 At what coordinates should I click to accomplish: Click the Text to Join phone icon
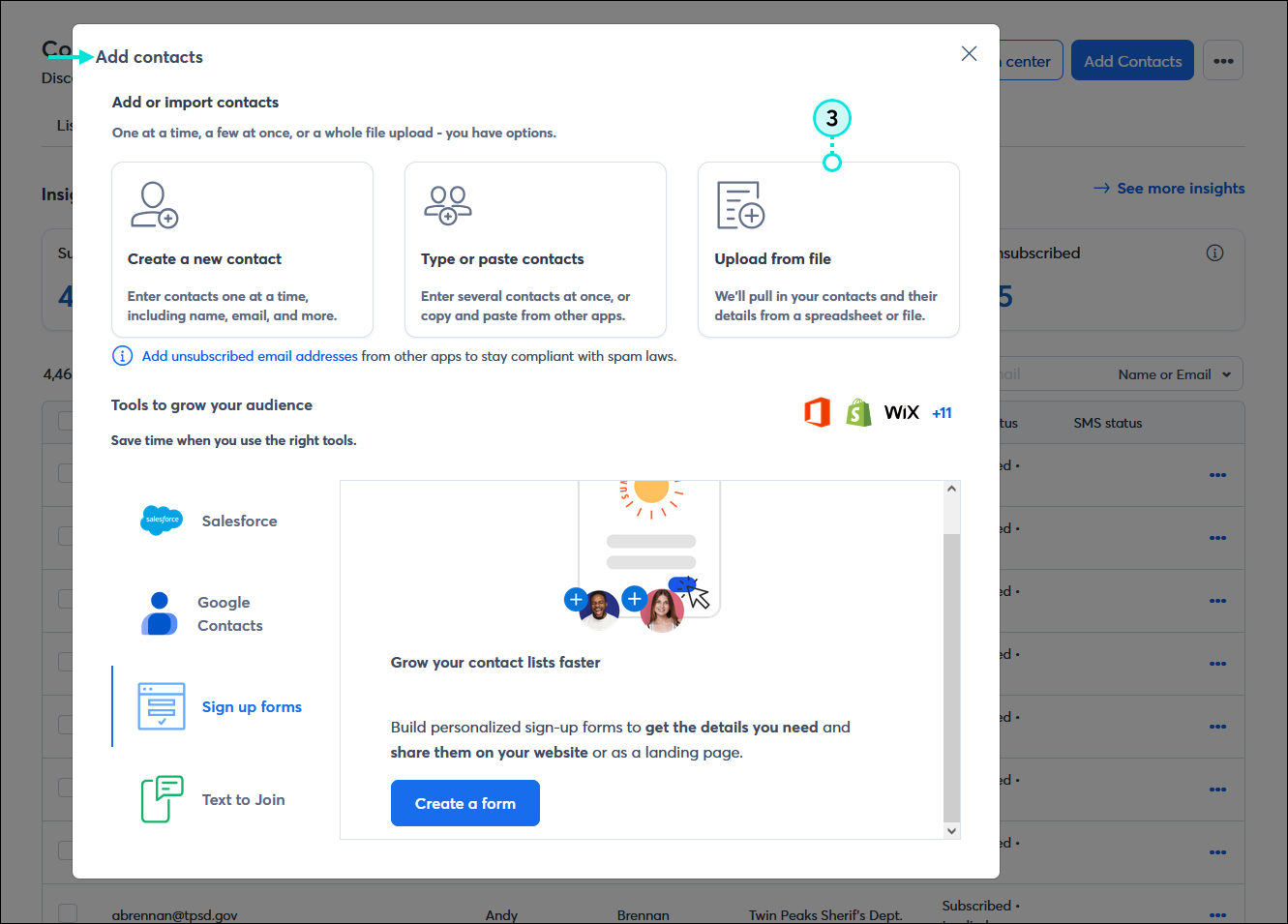click(x=162, y=799)
